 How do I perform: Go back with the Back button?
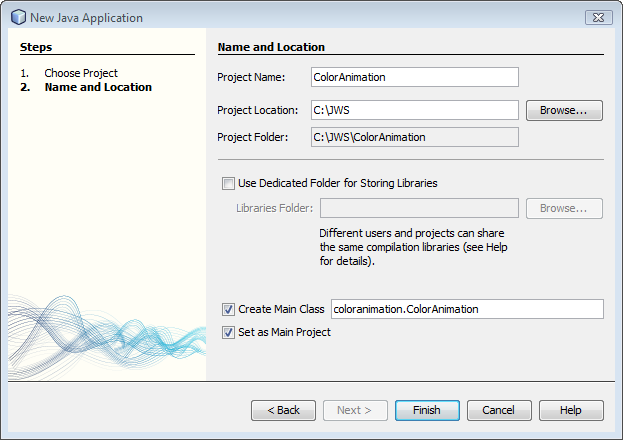[283, 410]
